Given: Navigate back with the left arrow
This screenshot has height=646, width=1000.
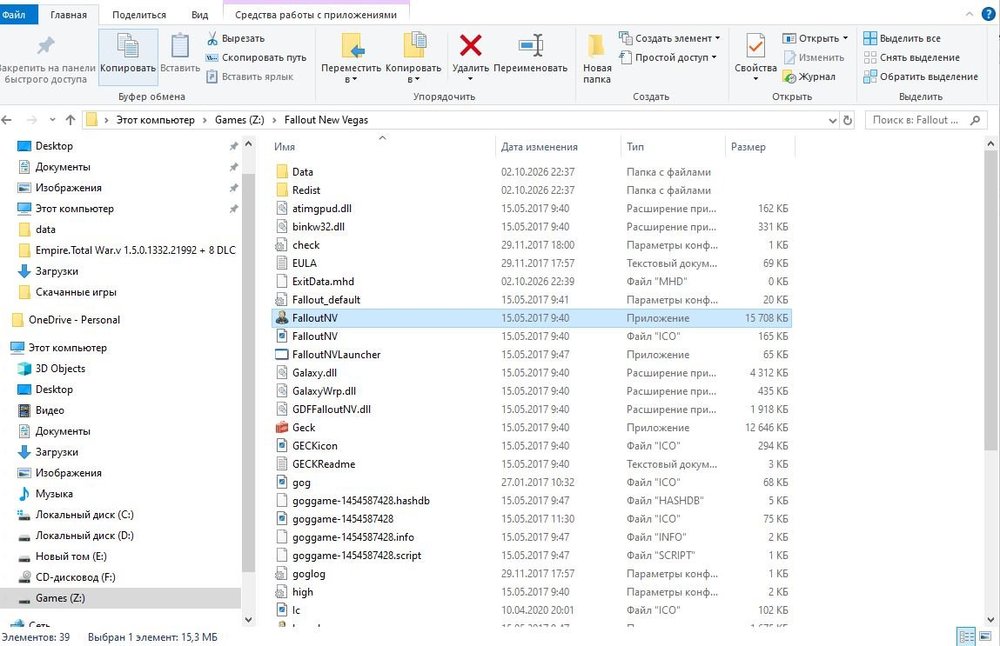Looking at the screenshot, I should pos(7,120).
